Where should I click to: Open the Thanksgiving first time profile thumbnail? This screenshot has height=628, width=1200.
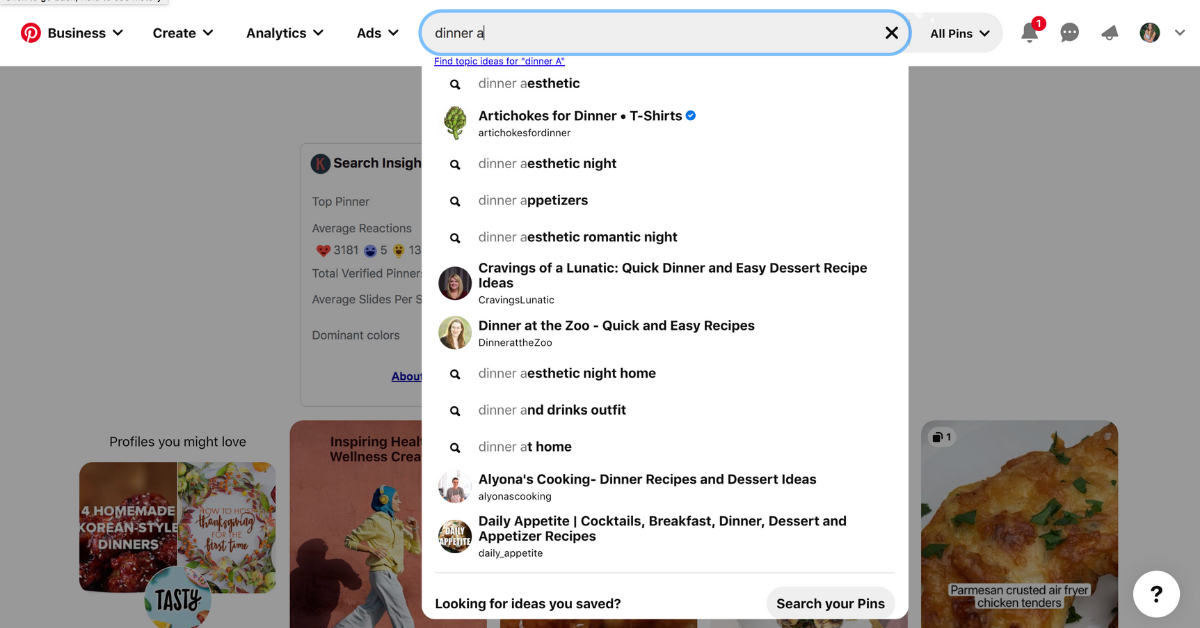[227, 527]
